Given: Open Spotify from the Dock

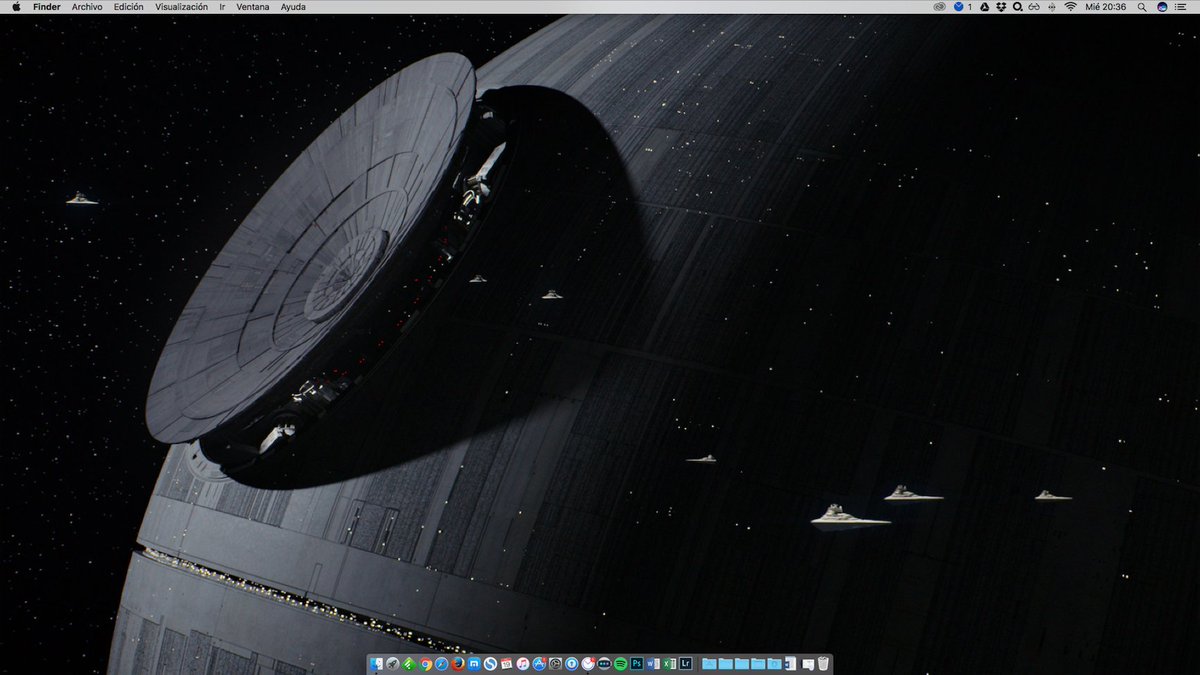Looking at the screenshot, I should pyautogui.click(x=621, y=664).
